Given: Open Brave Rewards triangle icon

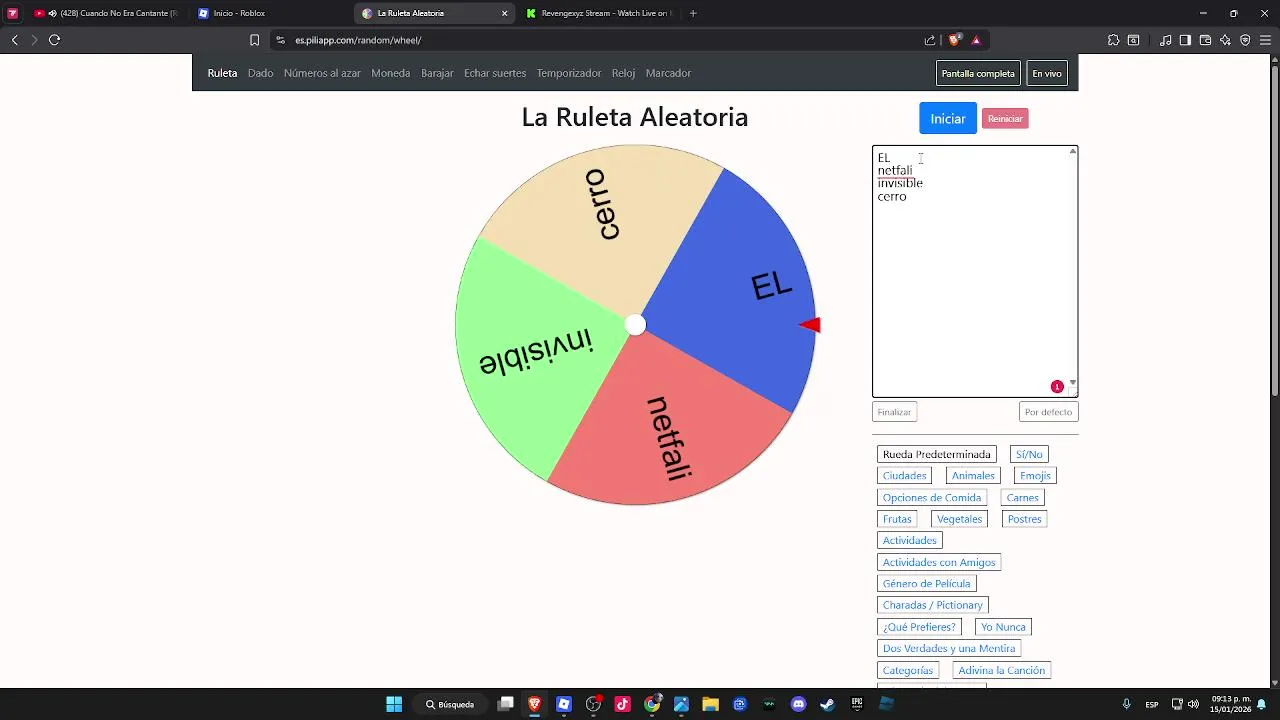Looking at the screenshot, I should tap(976, 40).
